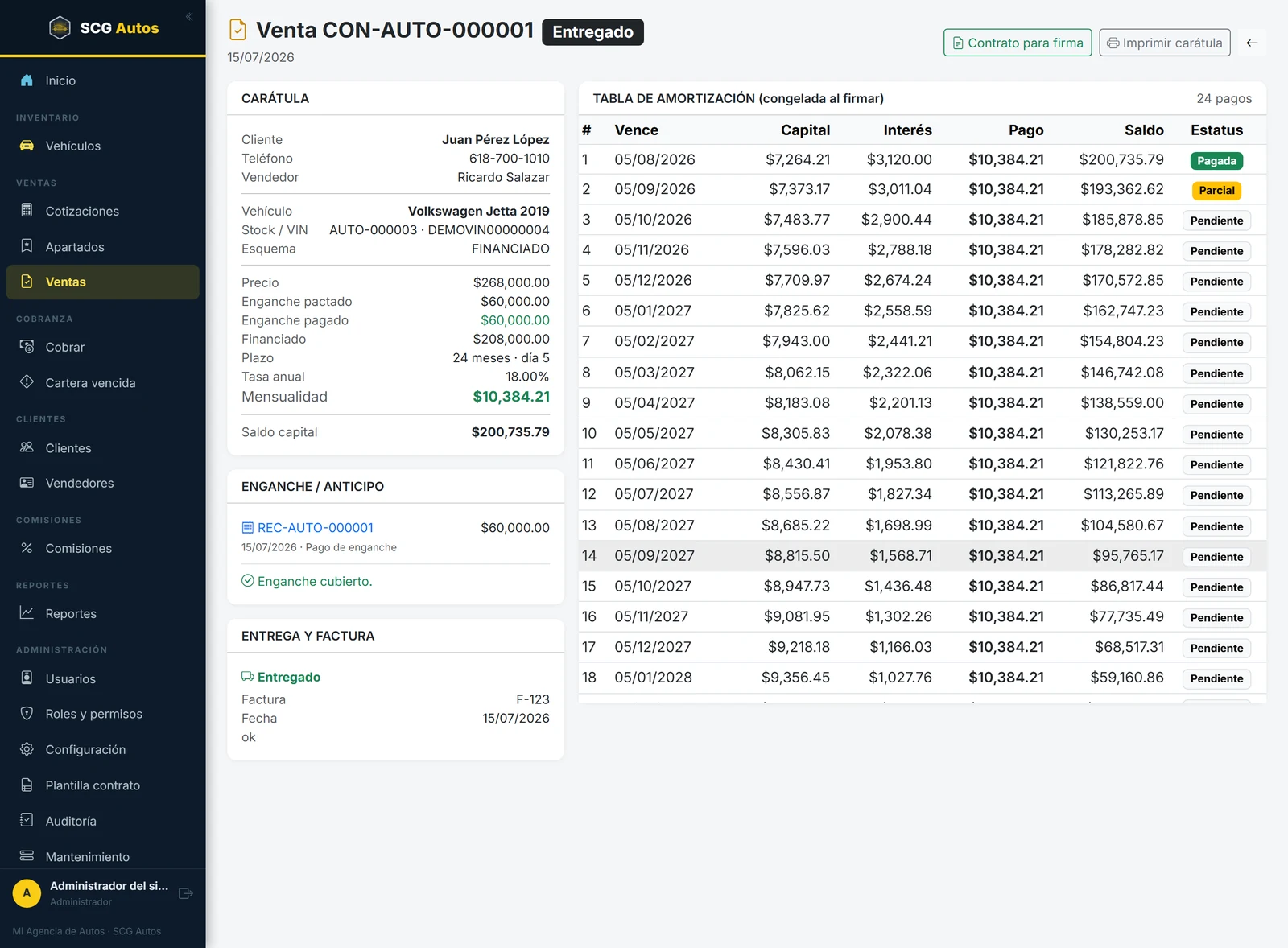The width and height of the screenshot is (1288, 948).
Task: Click the document icon beside Plantilla contrato
Action: click(27, 785)
